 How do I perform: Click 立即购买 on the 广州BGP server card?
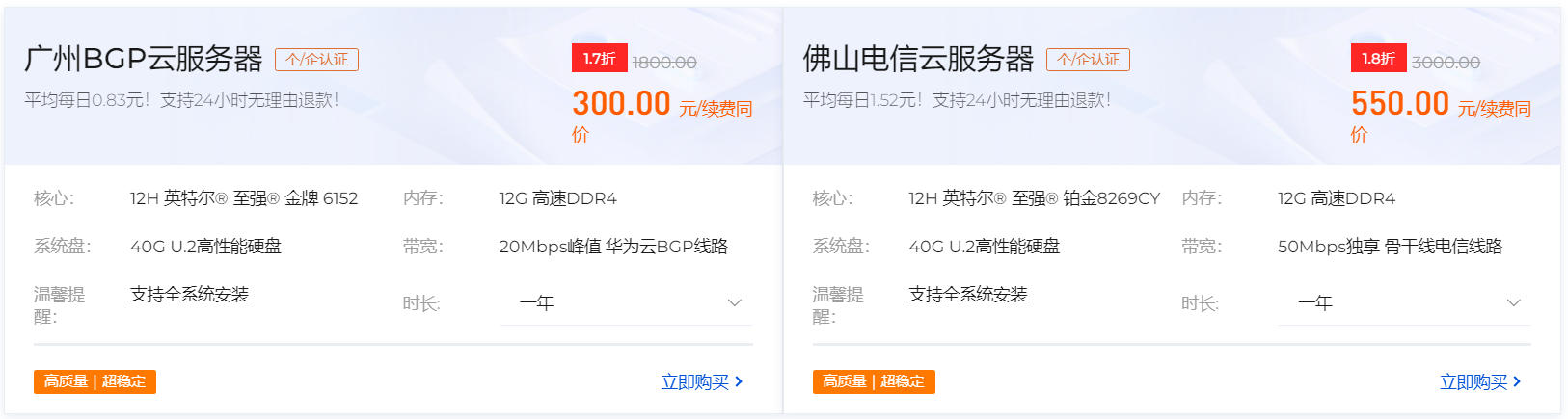click(x=701, y=382)
